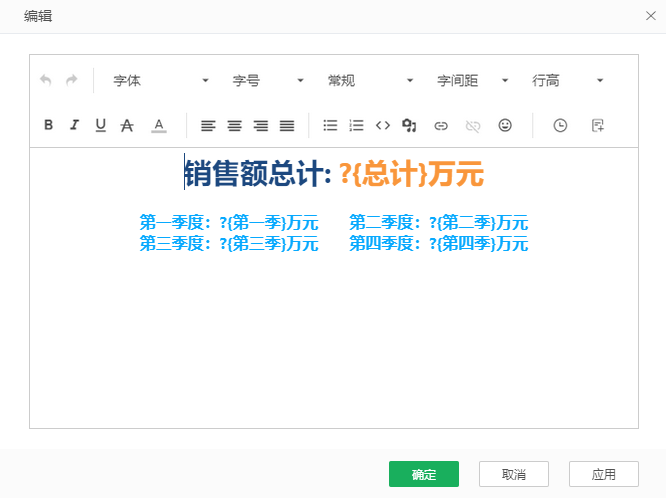Click the code view icon

pyautogui.click(x=383, y=125)
